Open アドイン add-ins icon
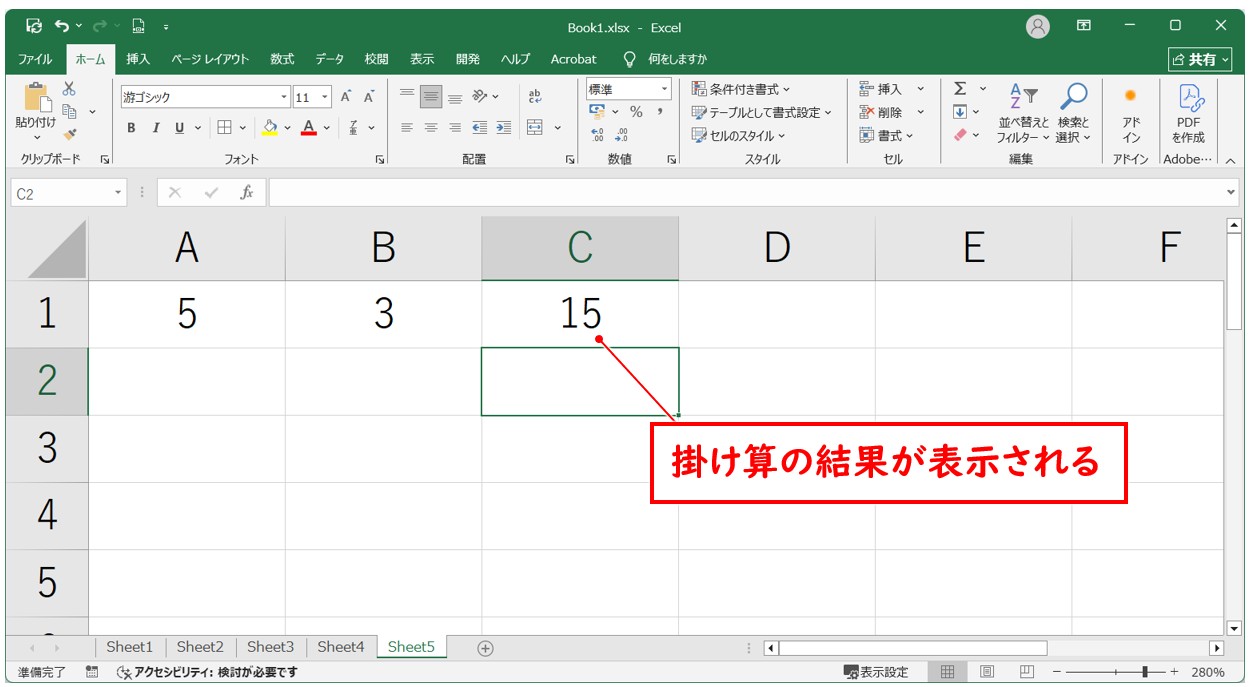The width and height of the screenshot is (1253, 687). click(x=1131, y=114)
